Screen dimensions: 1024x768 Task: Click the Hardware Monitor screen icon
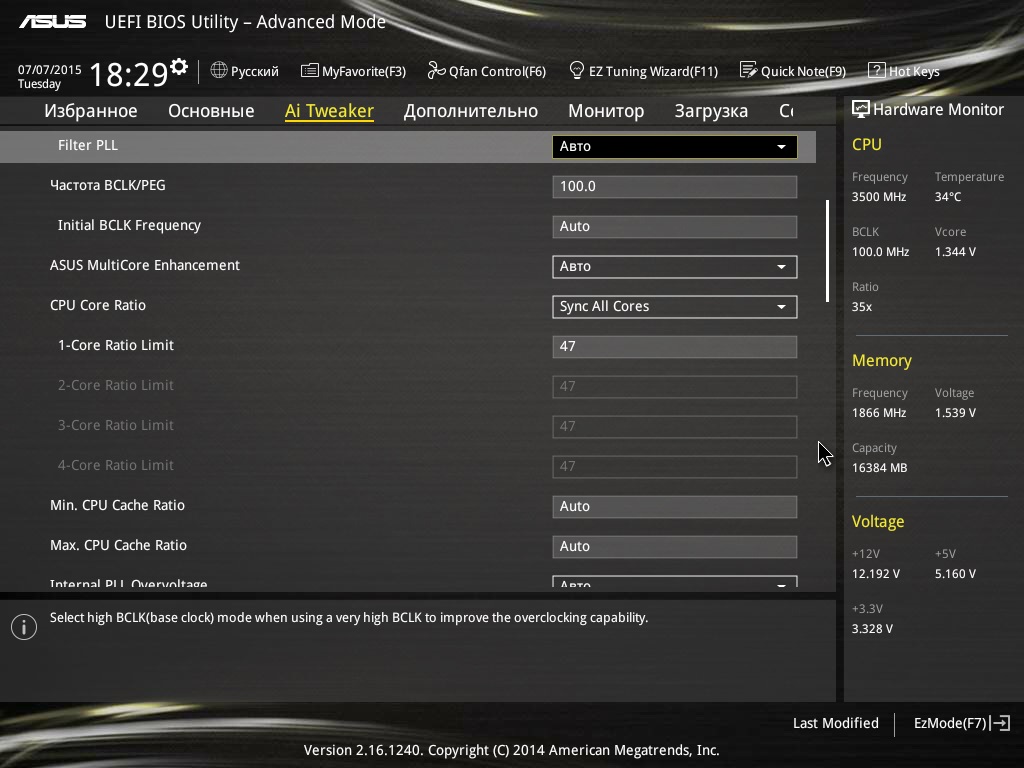(x=861, y=109)
